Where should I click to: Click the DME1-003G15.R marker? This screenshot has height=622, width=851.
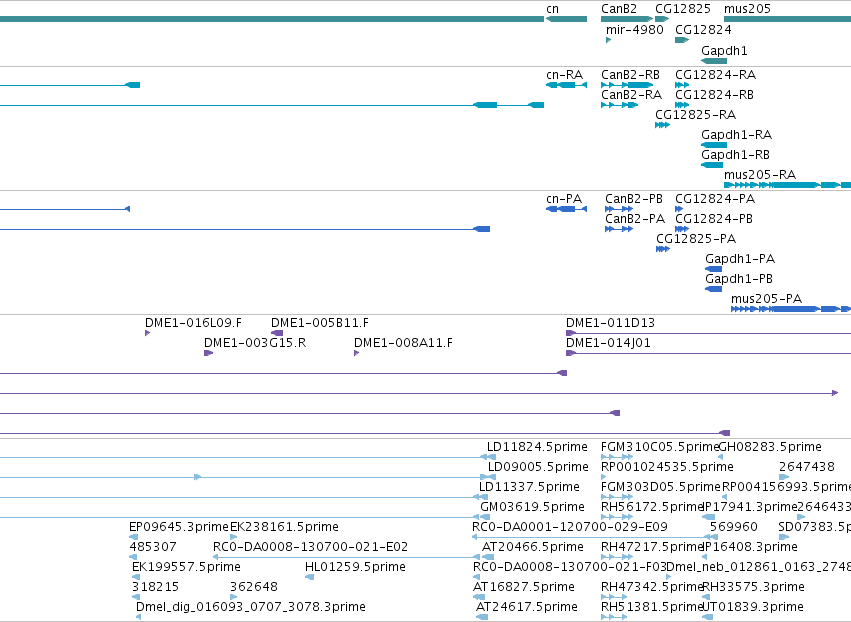pyautogui.click(x=208, y=353)
